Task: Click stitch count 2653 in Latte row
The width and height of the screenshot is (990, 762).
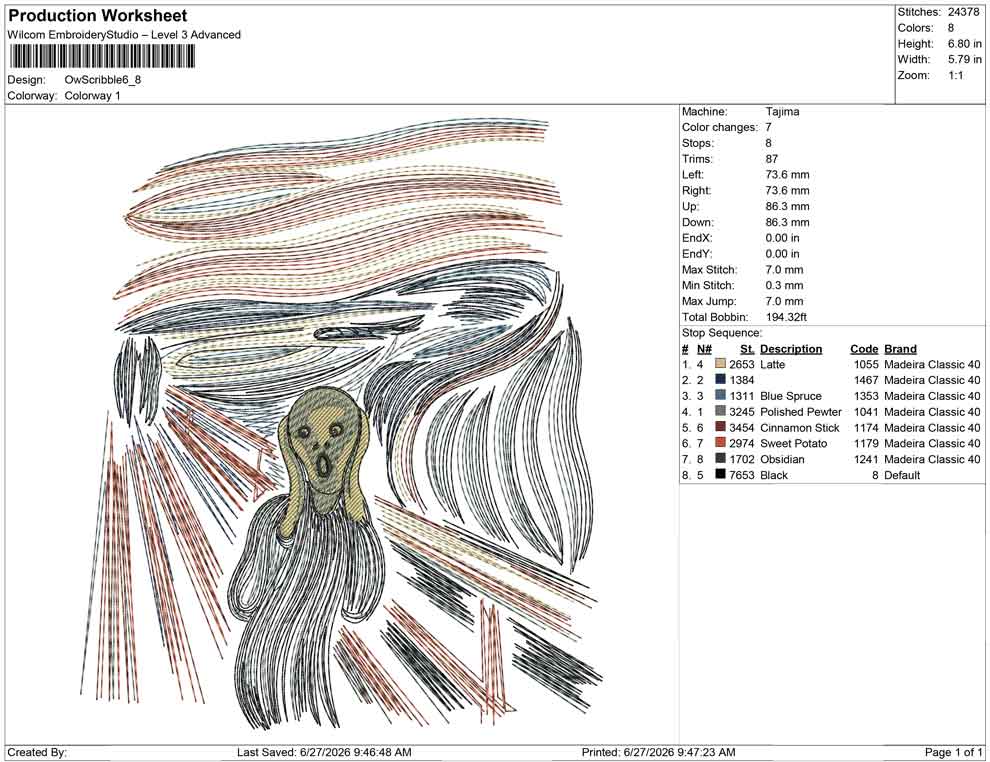Action: [742, 364]
